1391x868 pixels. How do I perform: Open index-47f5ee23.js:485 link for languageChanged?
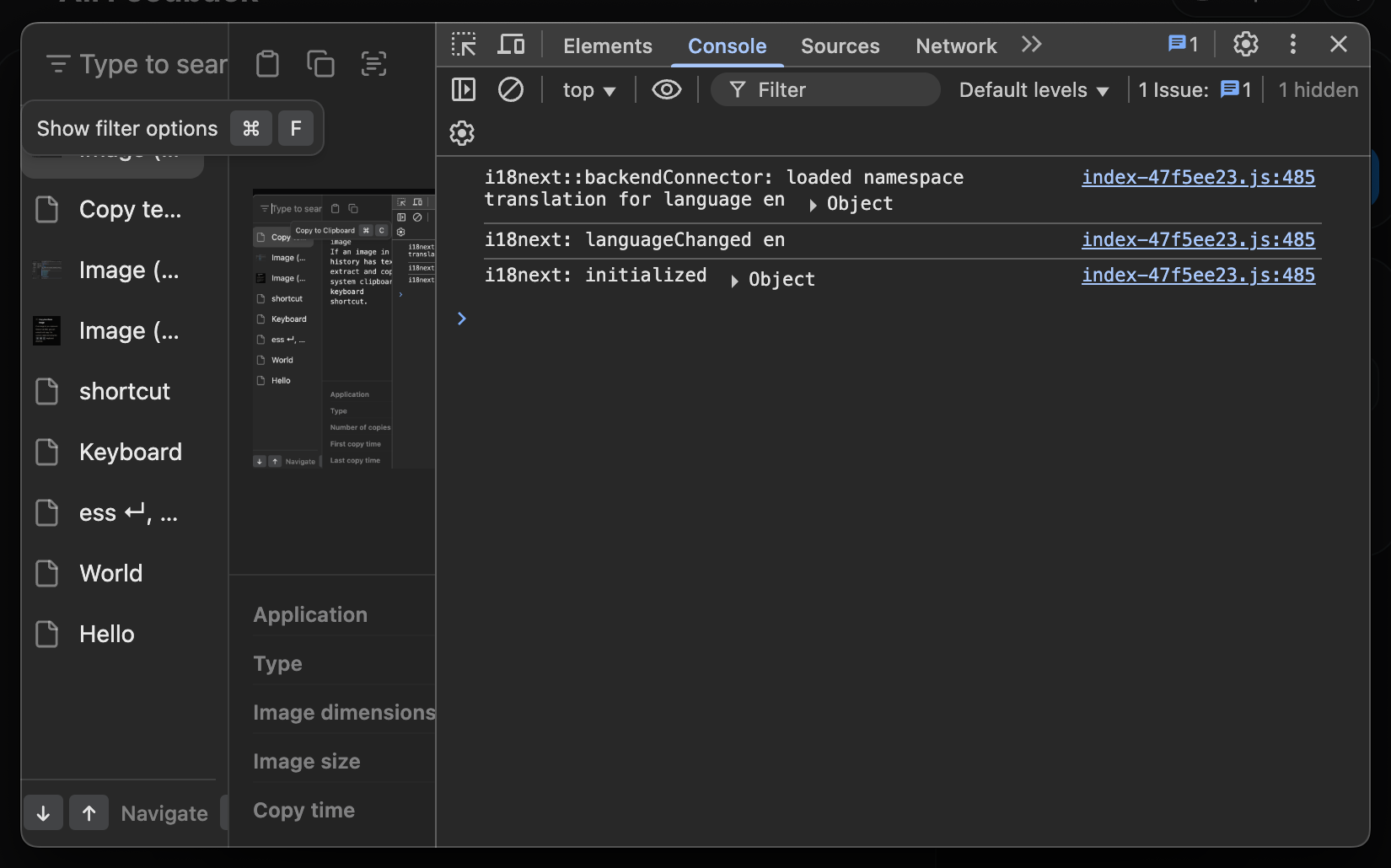click(x=1198, y=240)
